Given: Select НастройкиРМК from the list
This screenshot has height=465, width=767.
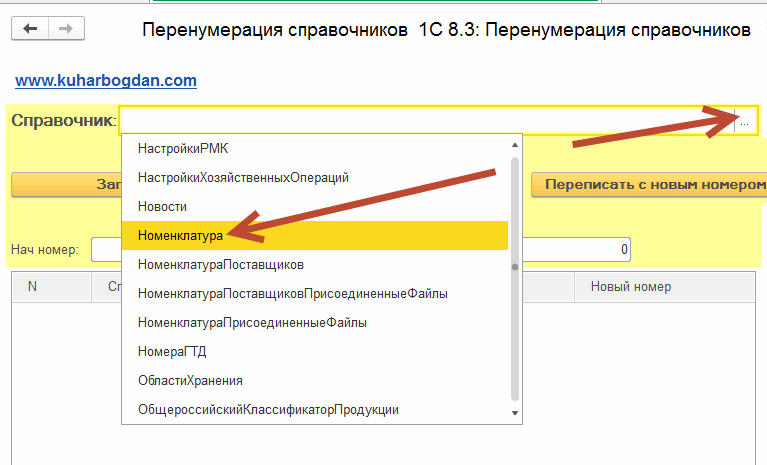Looking at the screenshot, I should [x=183, y=148].
